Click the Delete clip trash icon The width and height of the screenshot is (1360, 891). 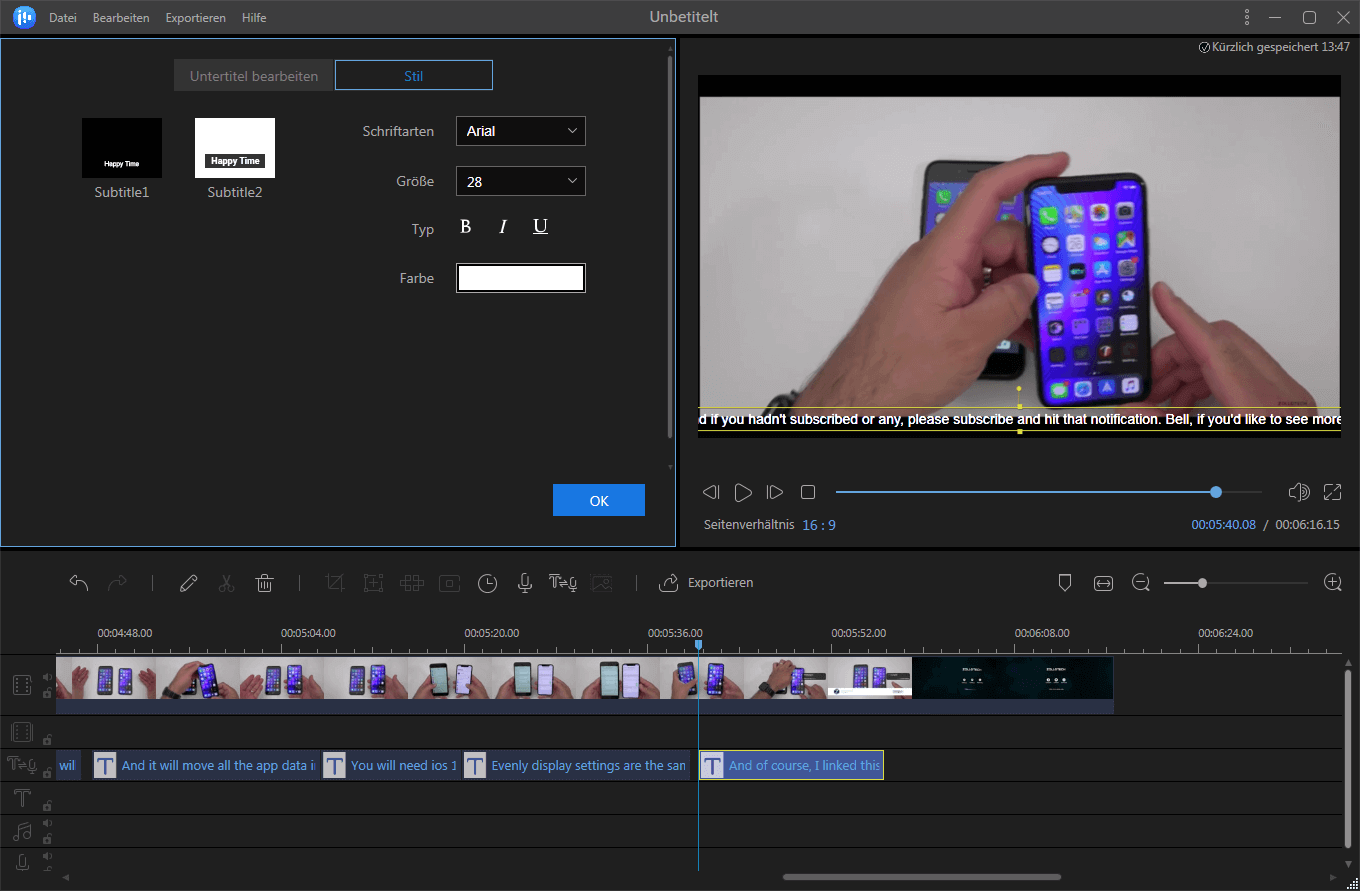click(x=264, y=582)
